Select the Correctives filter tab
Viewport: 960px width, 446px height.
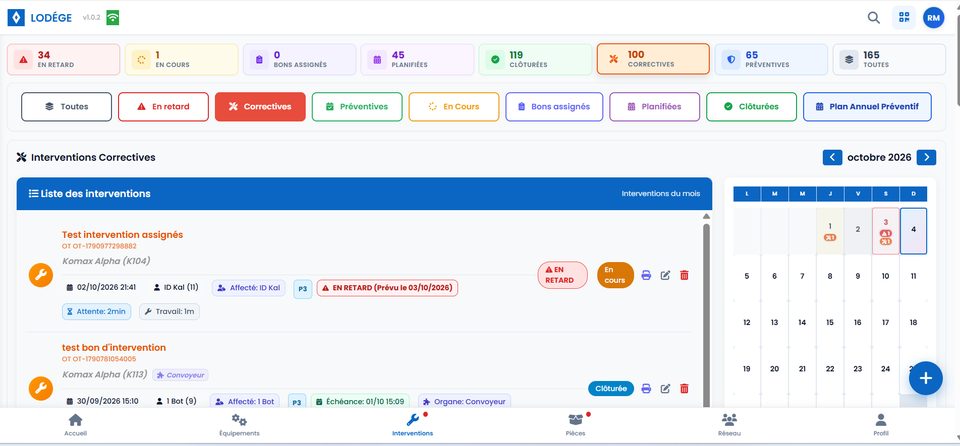point(260,107)
